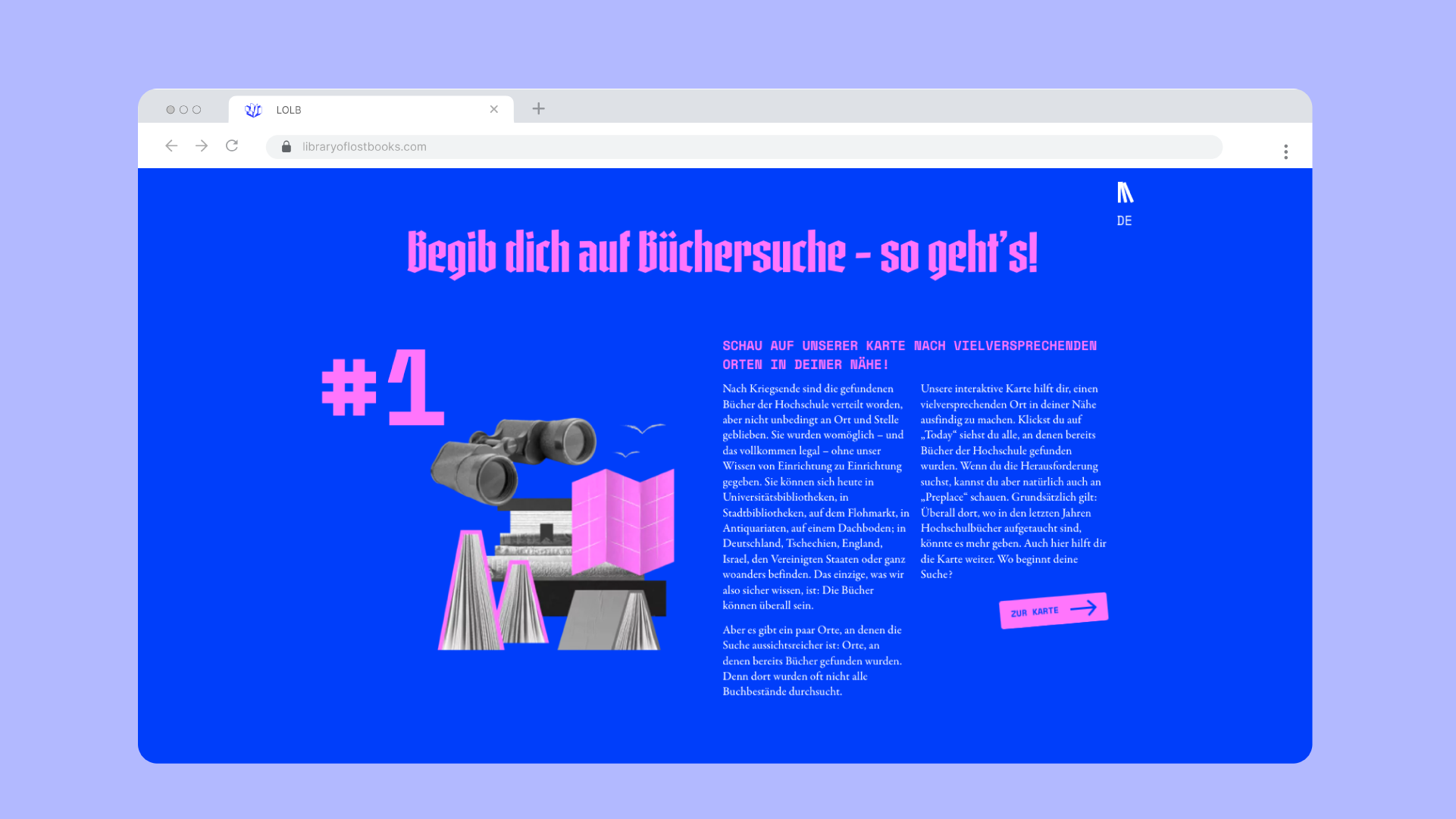
Task: Click the heading 'SCHAU AUF UNSERER KARTE'
Action: click(x=908, y=354)
